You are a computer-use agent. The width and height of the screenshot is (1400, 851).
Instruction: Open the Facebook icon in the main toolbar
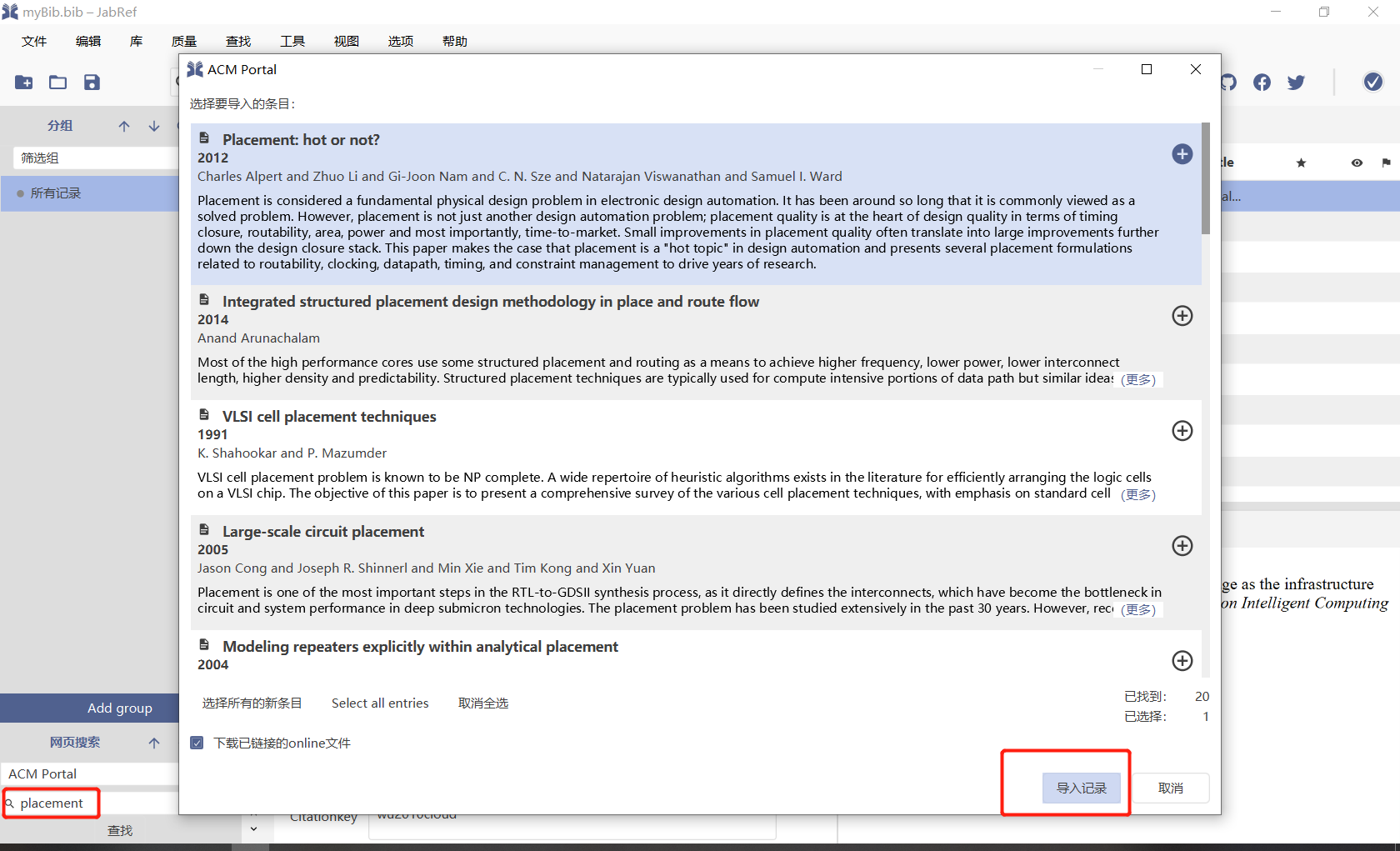(x=1262, y=82)
